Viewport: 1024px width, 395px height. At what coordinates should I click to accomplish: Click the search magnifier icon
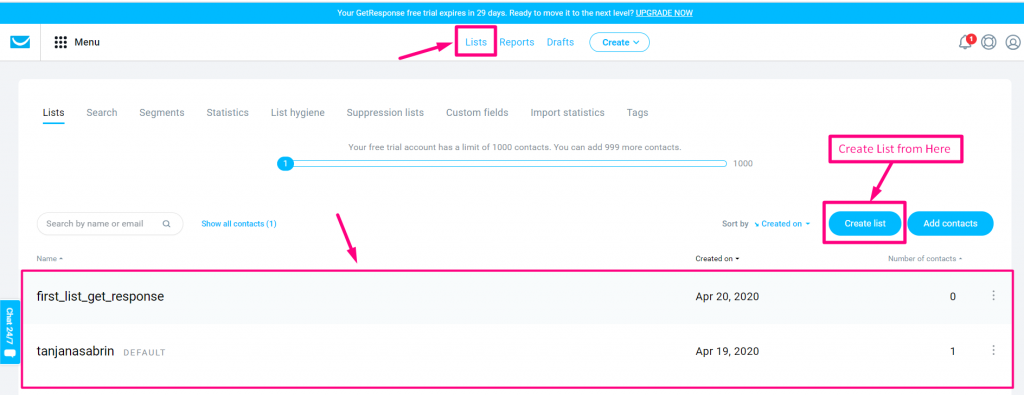click(x=167, y=224)
